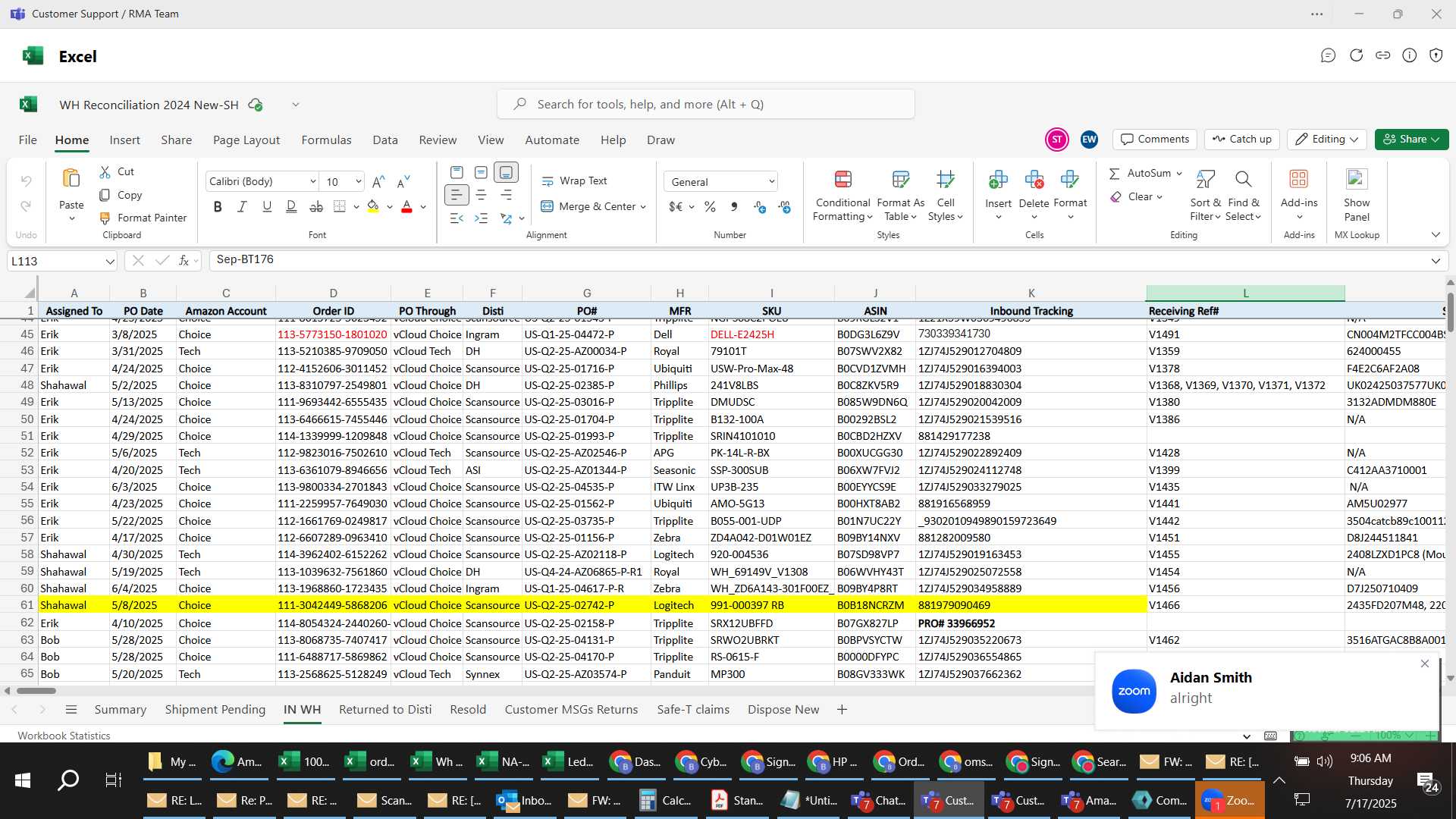The height and width of the screenshot is (819, 1456).
Task: Click Increase Indent icon
Action: point(481,218)
